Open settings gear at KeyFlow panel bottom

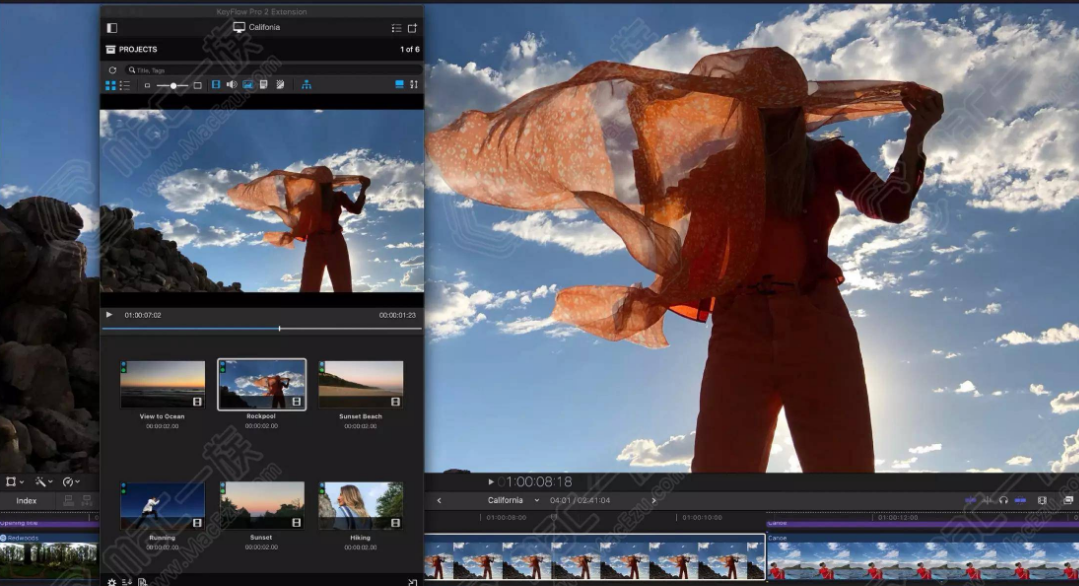pos(112,581)
